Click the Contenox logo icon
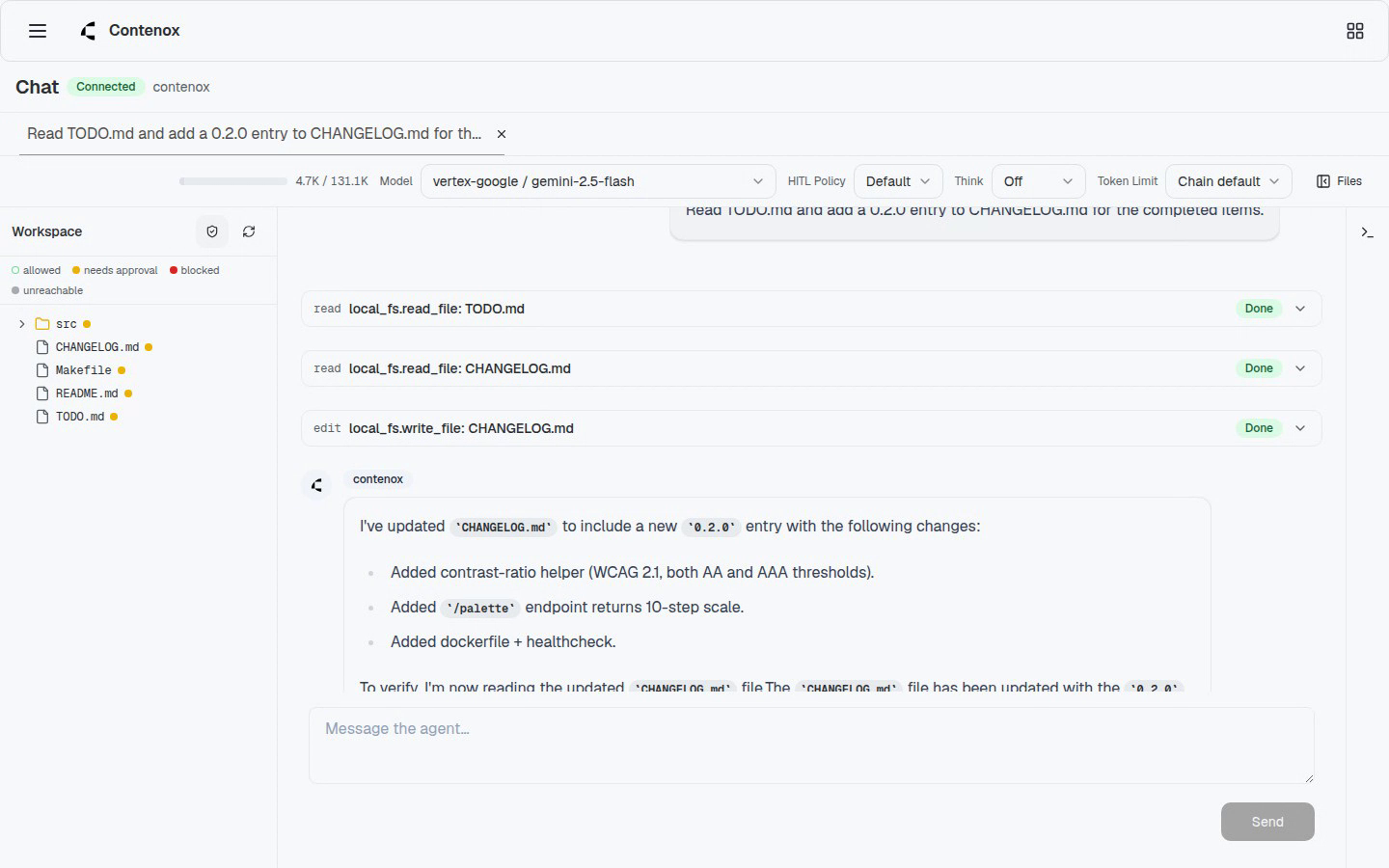 tap(89, 31)
